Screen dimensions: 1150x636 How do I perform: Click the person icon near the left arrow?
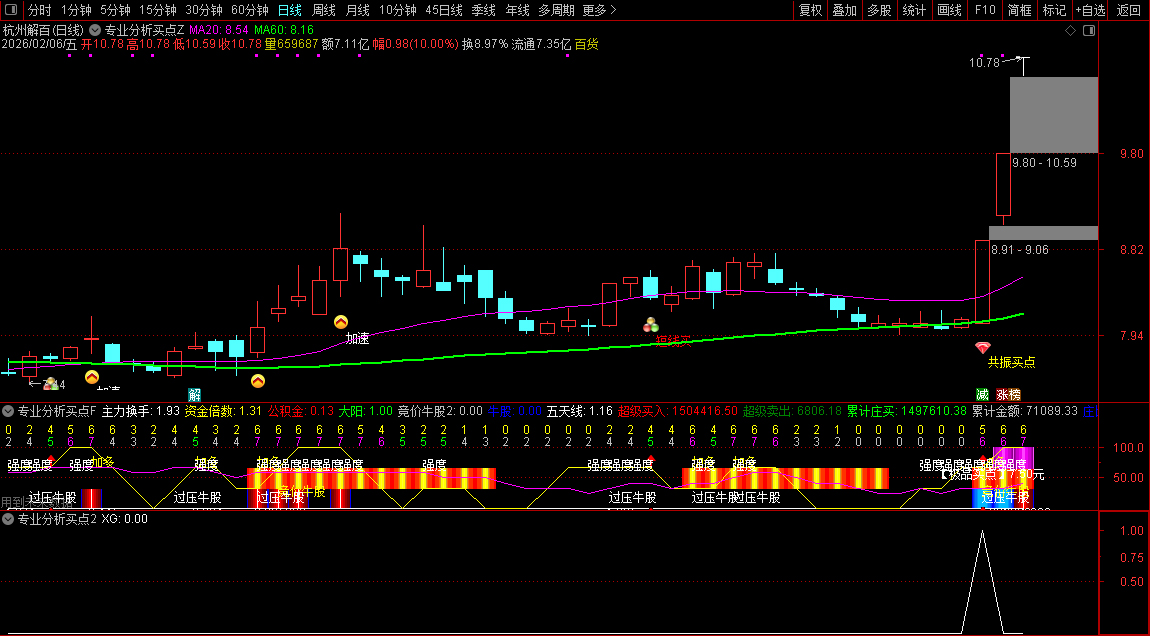click(51, 383)
